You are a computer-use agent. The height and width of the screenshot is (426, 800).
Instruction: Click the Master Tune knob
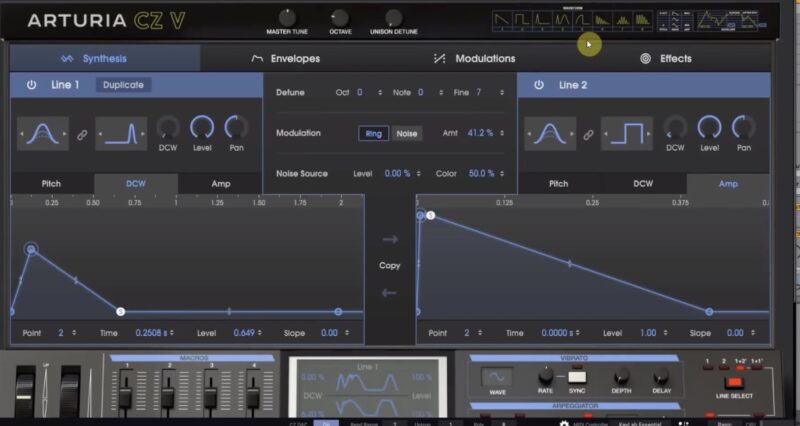(x=287, y=18)
